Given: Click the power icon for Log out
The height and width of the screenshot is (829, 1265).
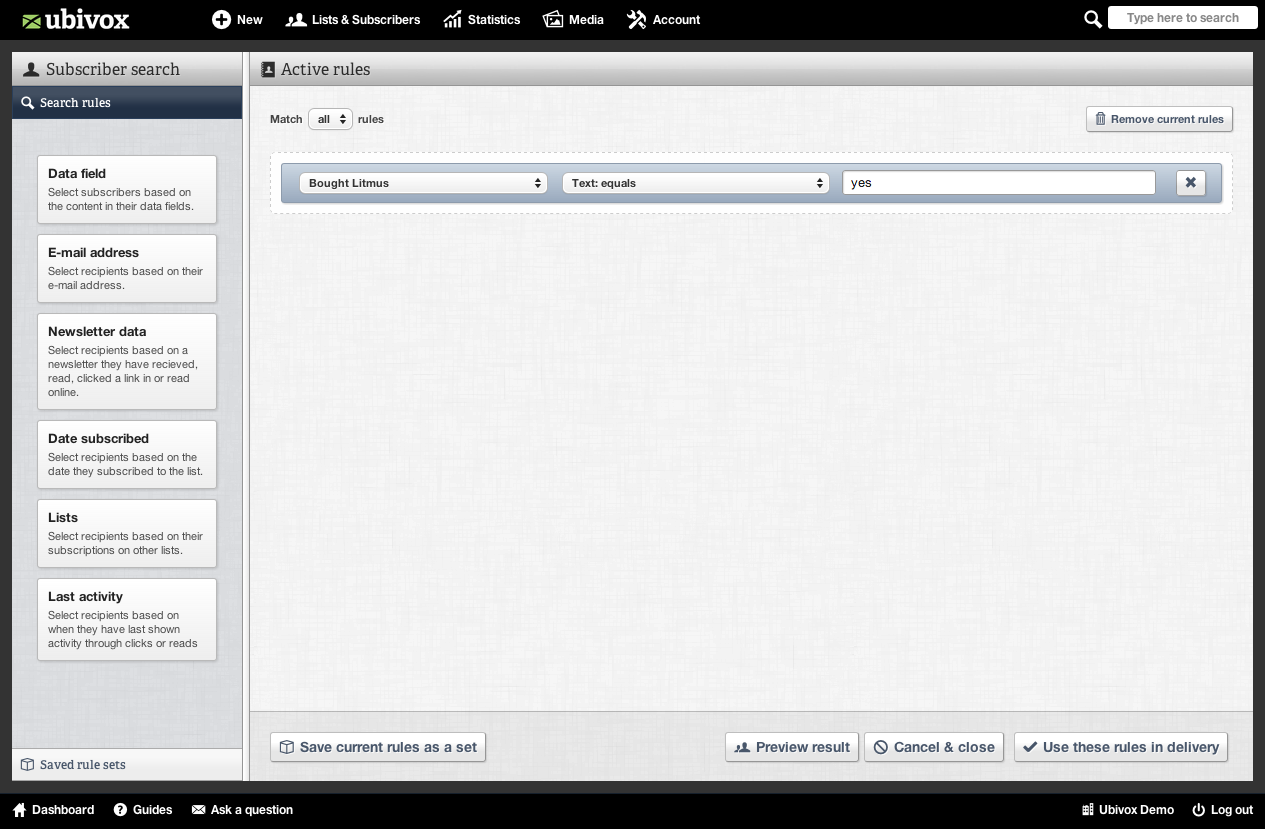Looking at the screenshot, I should pos(1199,810).
